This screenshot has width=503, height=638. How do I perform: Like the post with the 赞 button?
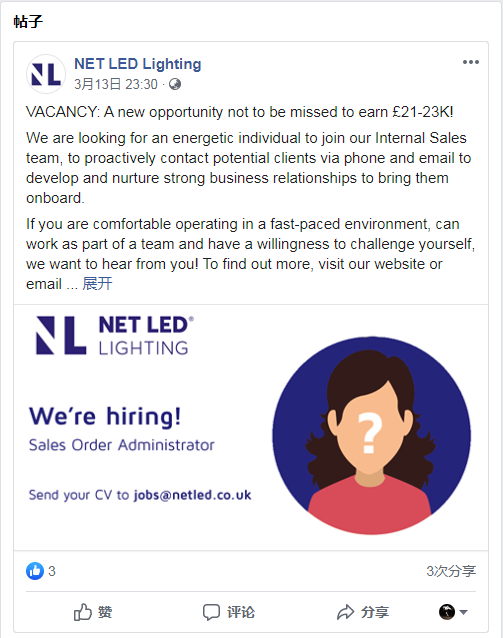tap(93, 612)
